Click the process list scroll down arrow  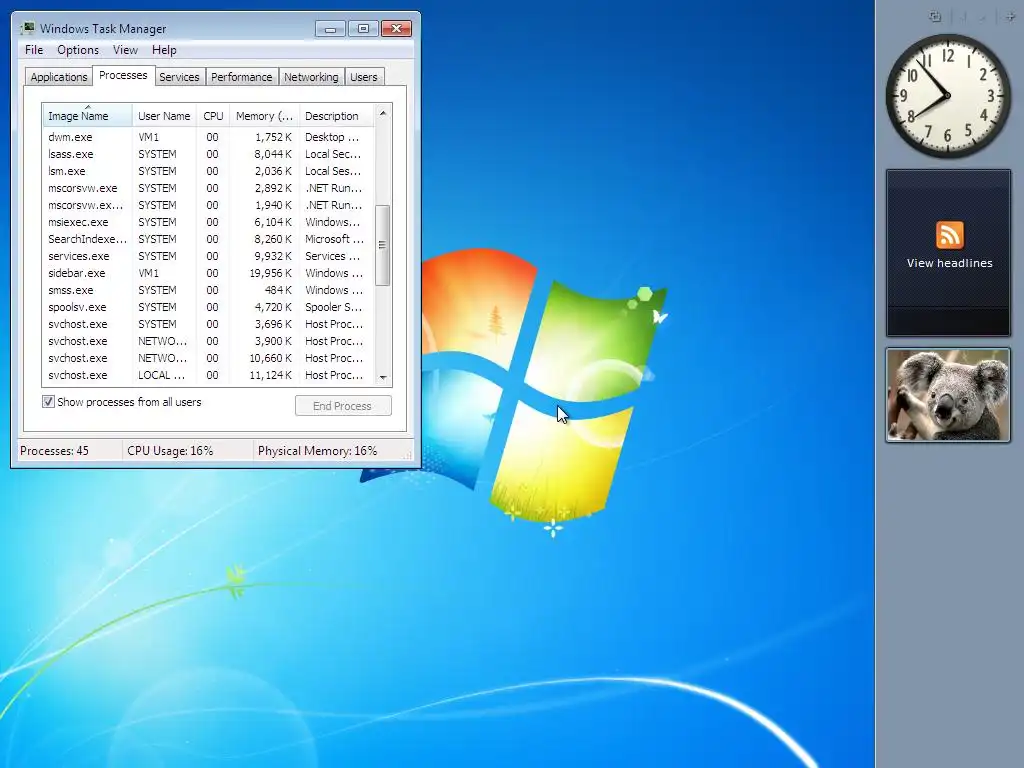383,377
